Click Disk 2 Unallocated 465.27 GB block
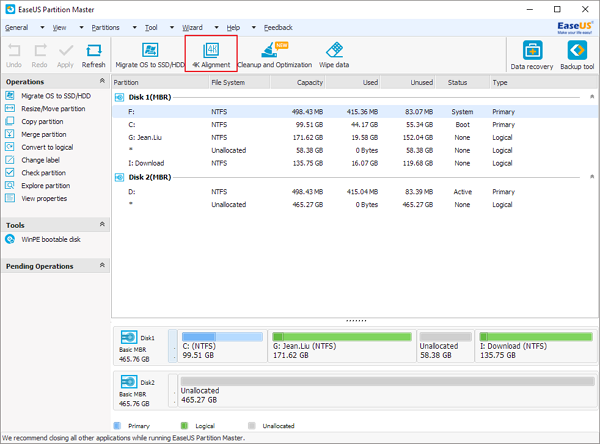 (387, 390)
